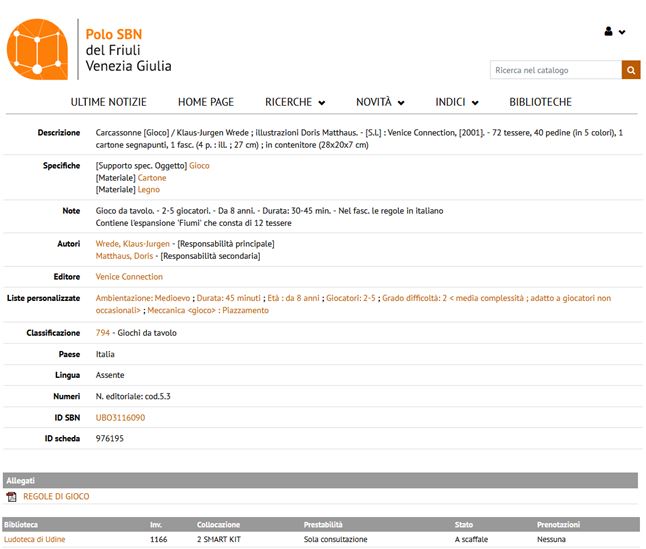Click the Stato column header
646x549 pixels.
click(464, 525)
